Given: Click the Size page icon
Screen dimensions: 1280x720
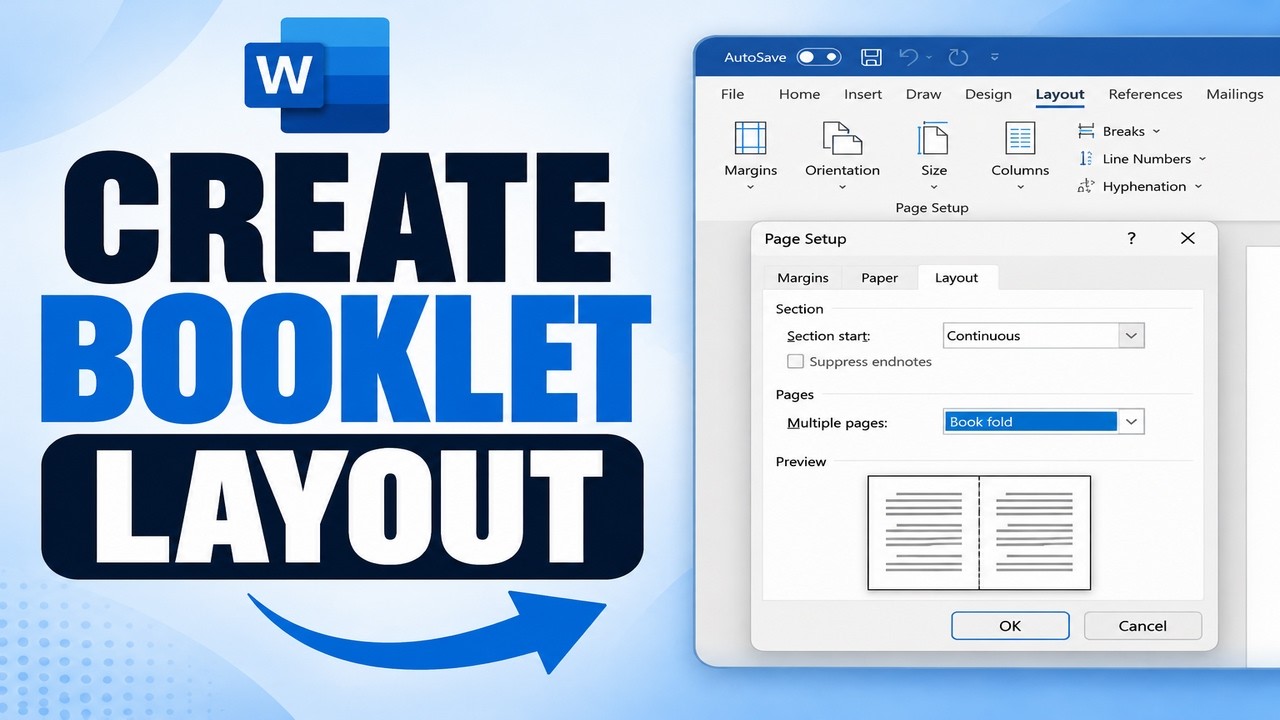Looking at the screenshot, I should point(934,138).
